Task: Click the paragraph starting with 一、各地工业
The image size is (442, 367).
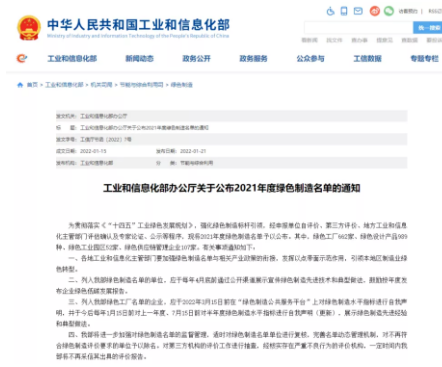Action: [x=231, y=264]
